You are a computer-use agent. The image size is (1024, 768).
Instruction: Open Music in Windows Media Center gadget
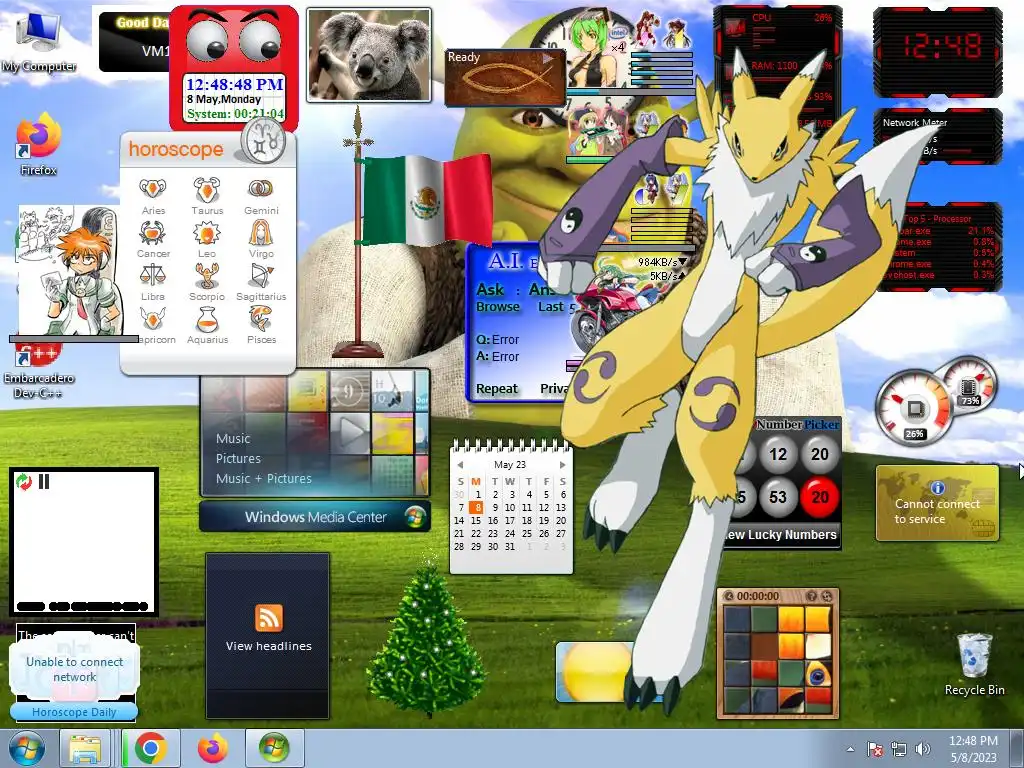pyautogui.click(x=233, y=439)
